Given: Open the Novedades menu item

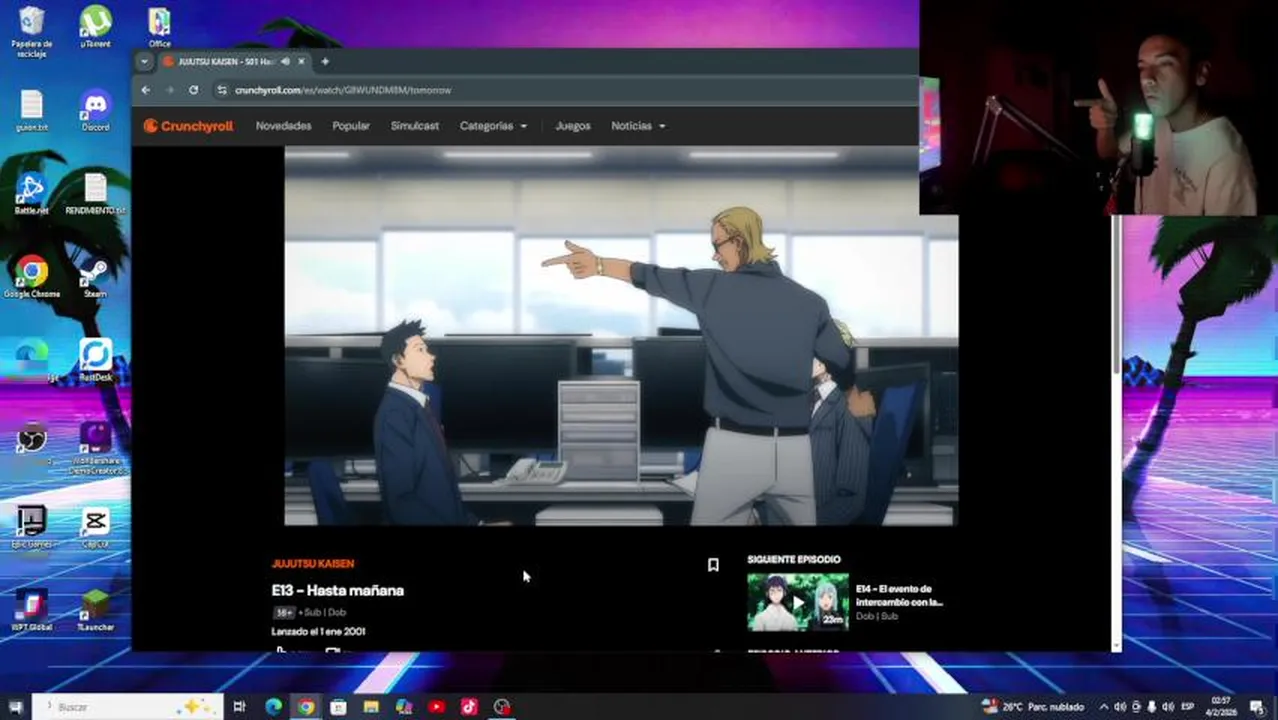Looking at the screenshot, I should (x=283, y=126).
